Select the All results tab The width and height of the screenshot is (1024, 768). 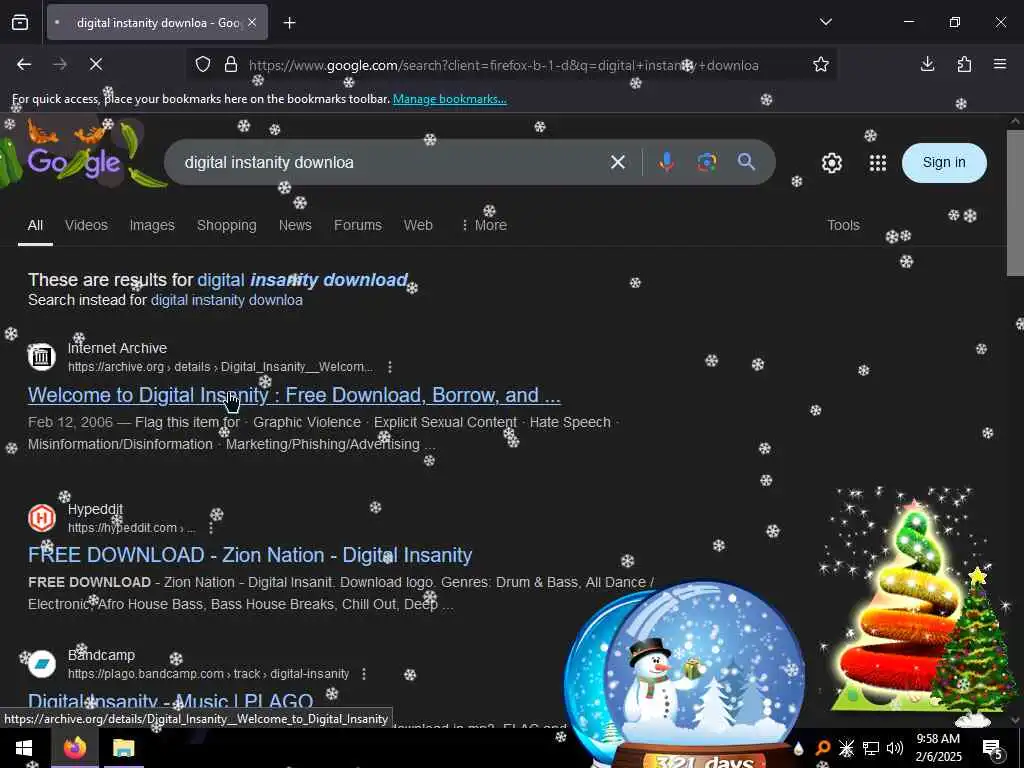pyautogui.click(x=35, y=225)
